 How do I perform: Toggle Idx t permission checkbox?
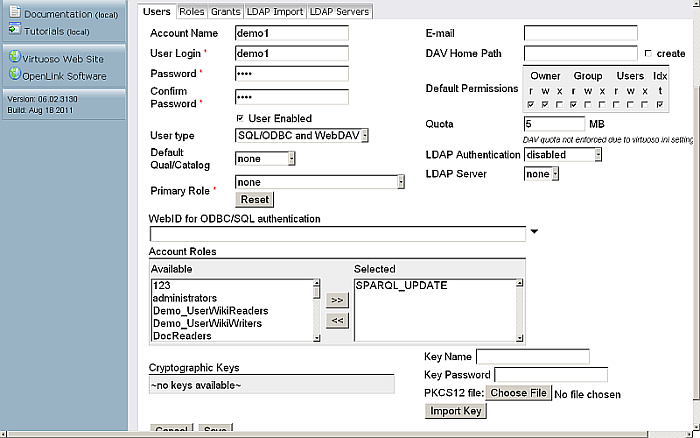coord(660,104)
